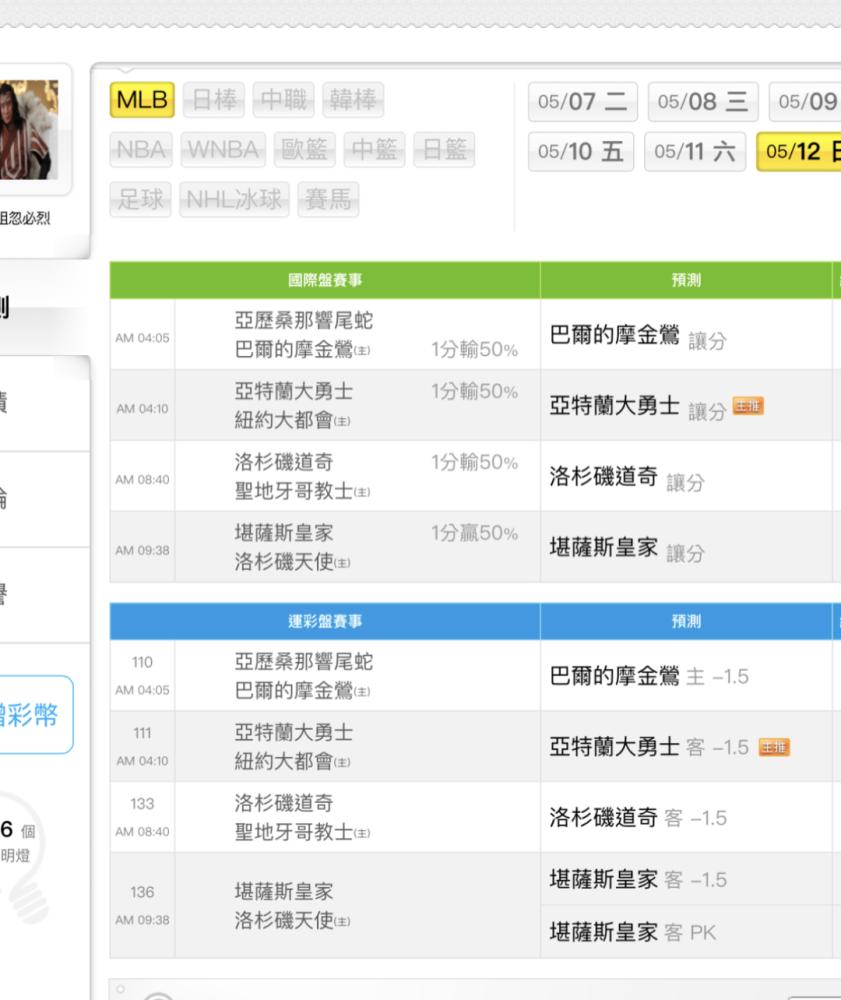Click the 堪薩斯皇家 客 PK prediction
This screenshot has width=841, height=1000.
(633, 932)
